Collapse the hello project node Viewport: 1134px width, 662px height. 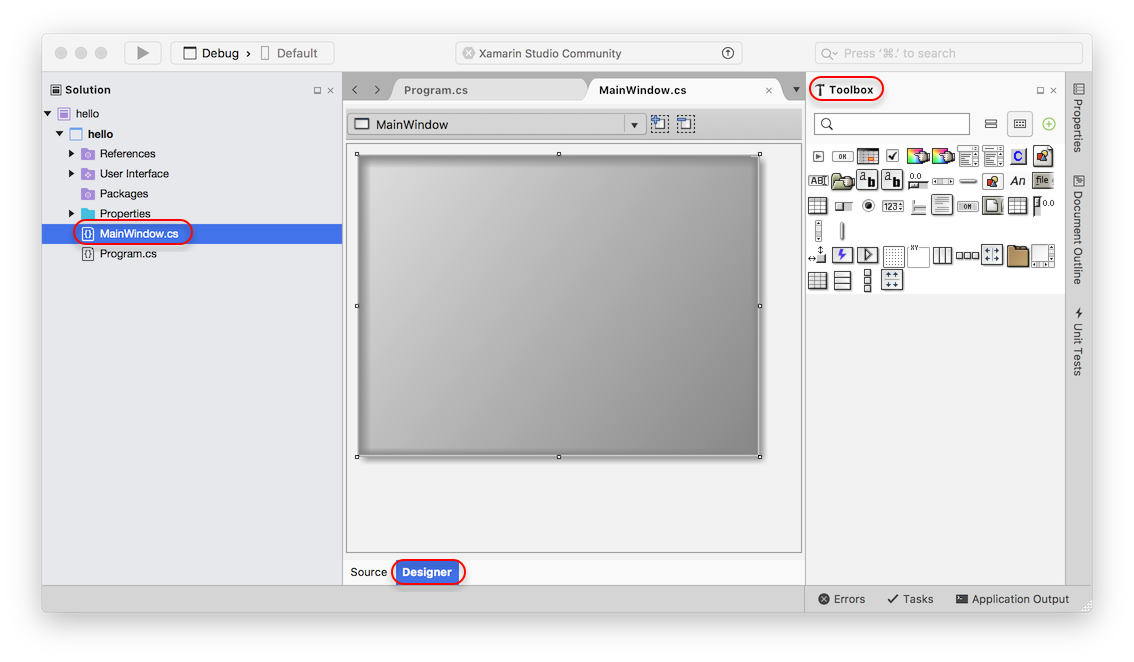coord(60,134)
